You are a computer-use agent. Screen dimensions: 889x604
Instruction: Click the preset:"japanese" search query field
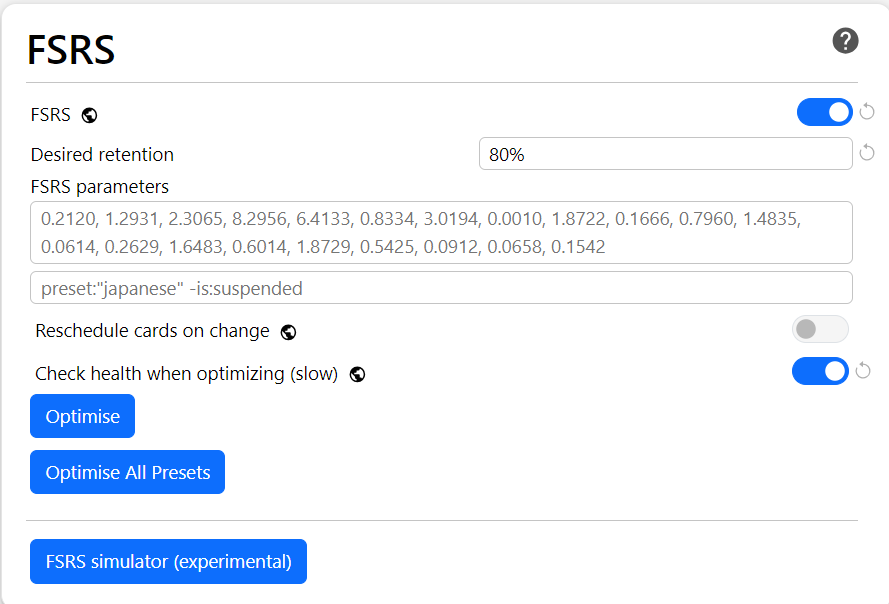click(x=441, y=288)
